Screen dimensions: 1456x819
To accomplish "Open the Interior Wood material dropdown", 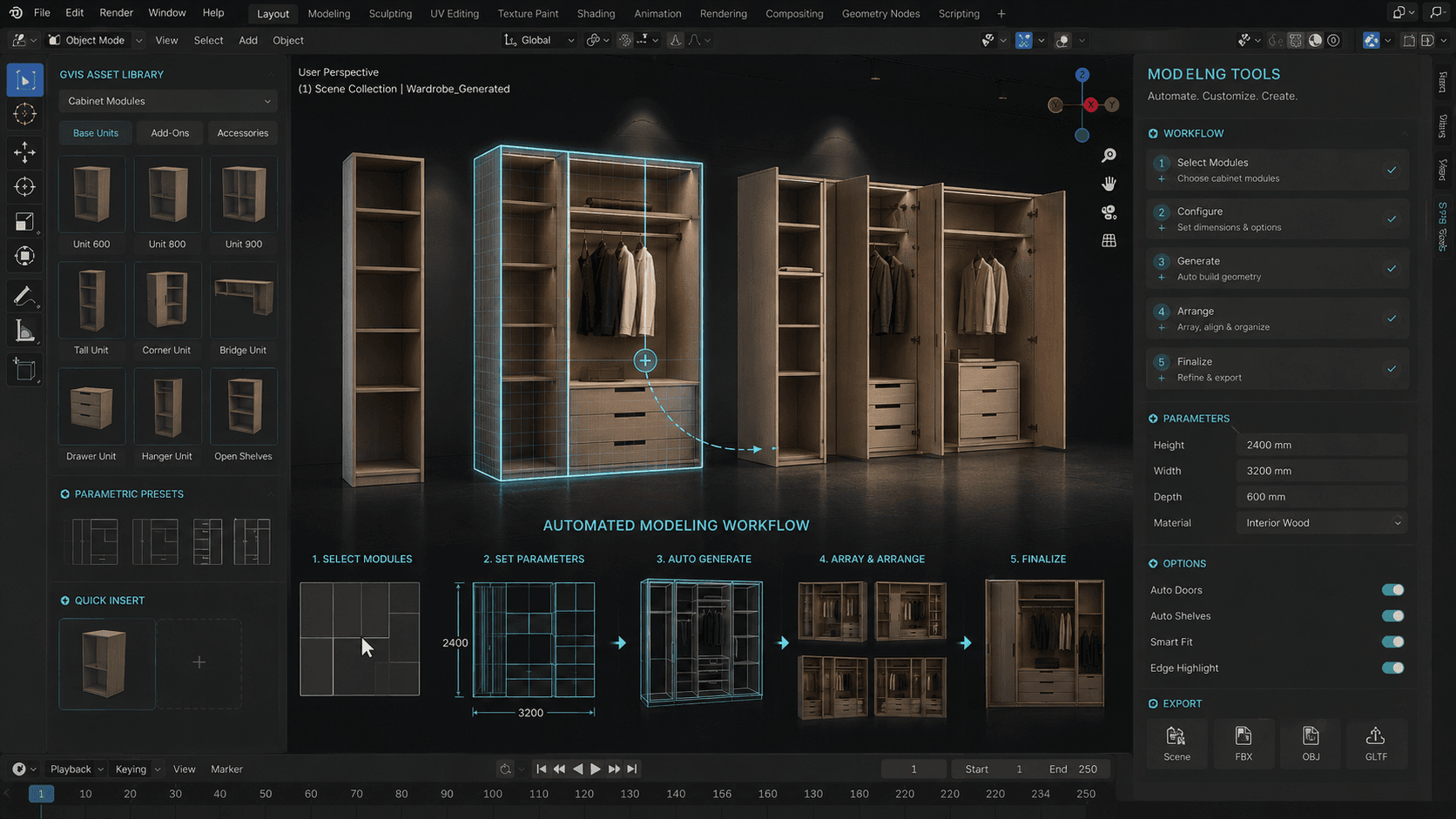I will click(x=1321, y=523).
